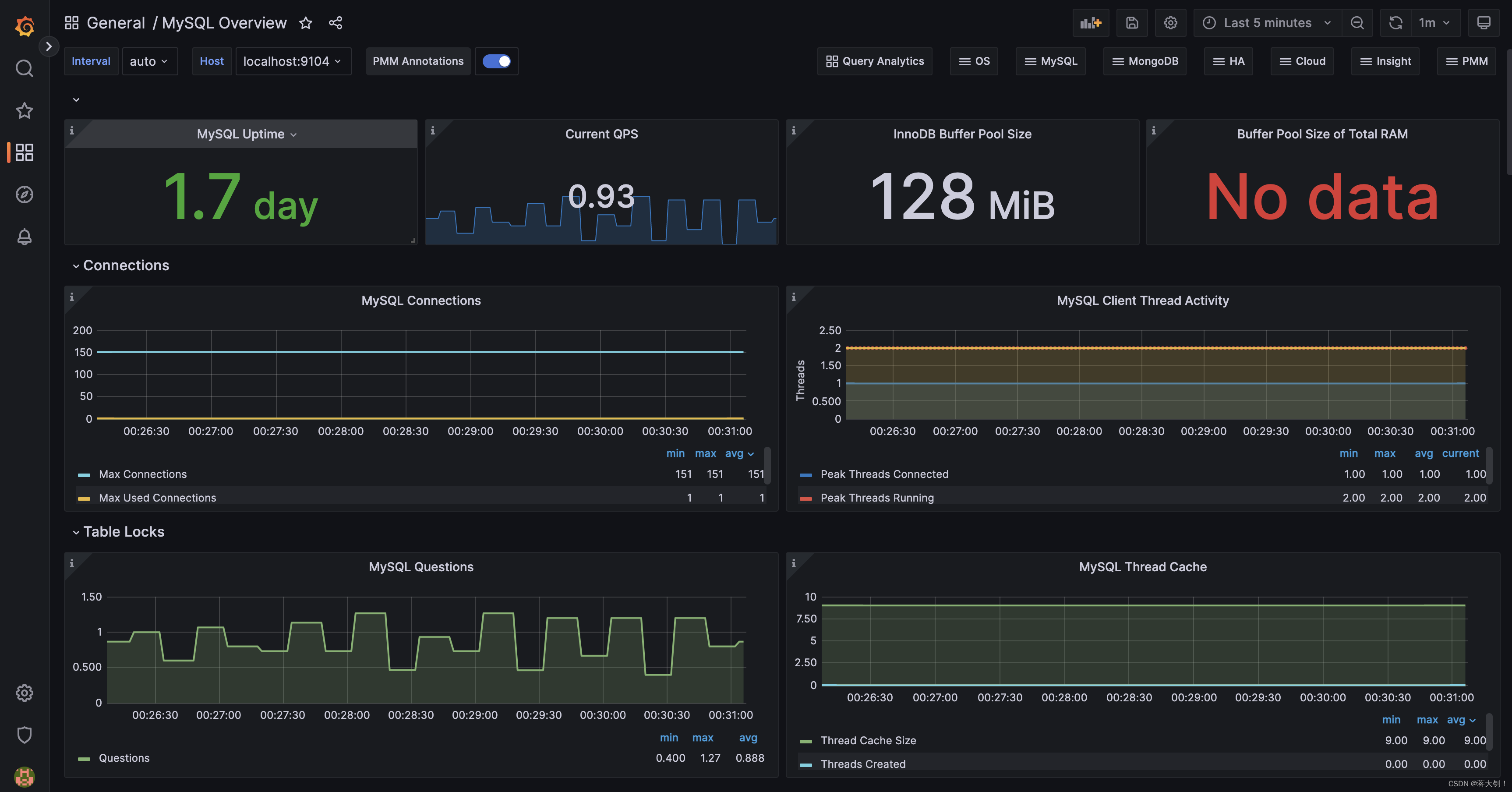1512x792 pixels.
Task: Open the Host localhost:9104 dropdown
Action: pos(293,61)
